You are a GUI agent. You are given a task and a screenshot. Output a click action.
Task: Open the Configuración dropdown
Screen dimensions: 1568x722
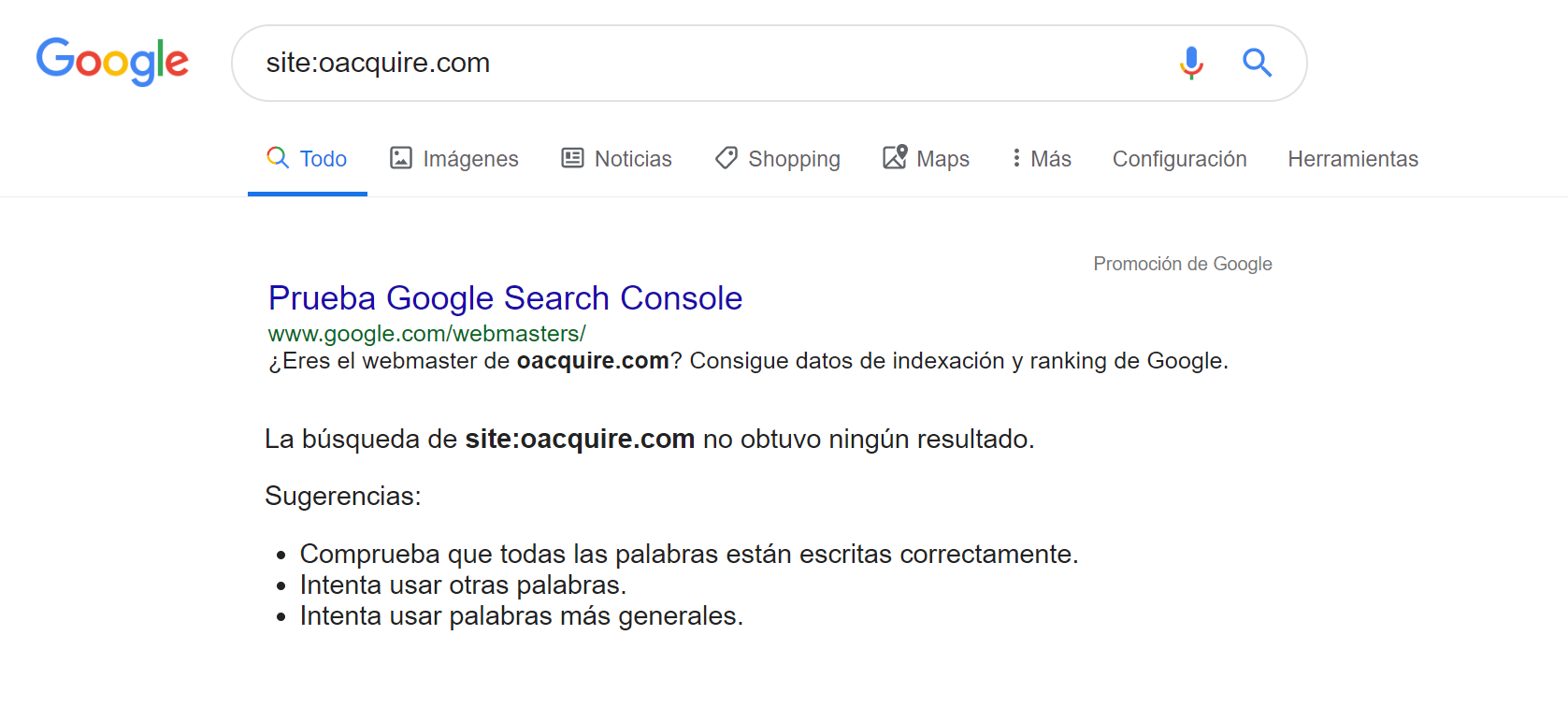tap(1179, 159)
